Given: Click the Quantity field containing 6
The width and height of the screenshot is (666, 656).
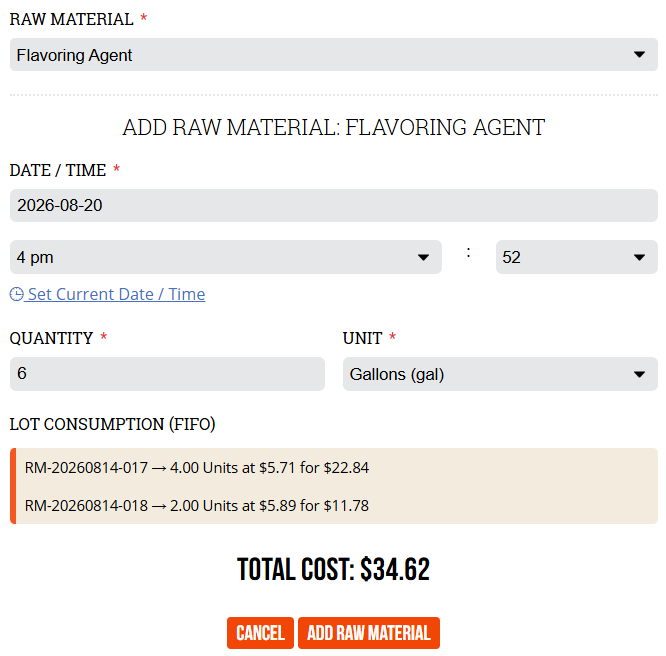Looking at the screenshot, I should (167, 374).
